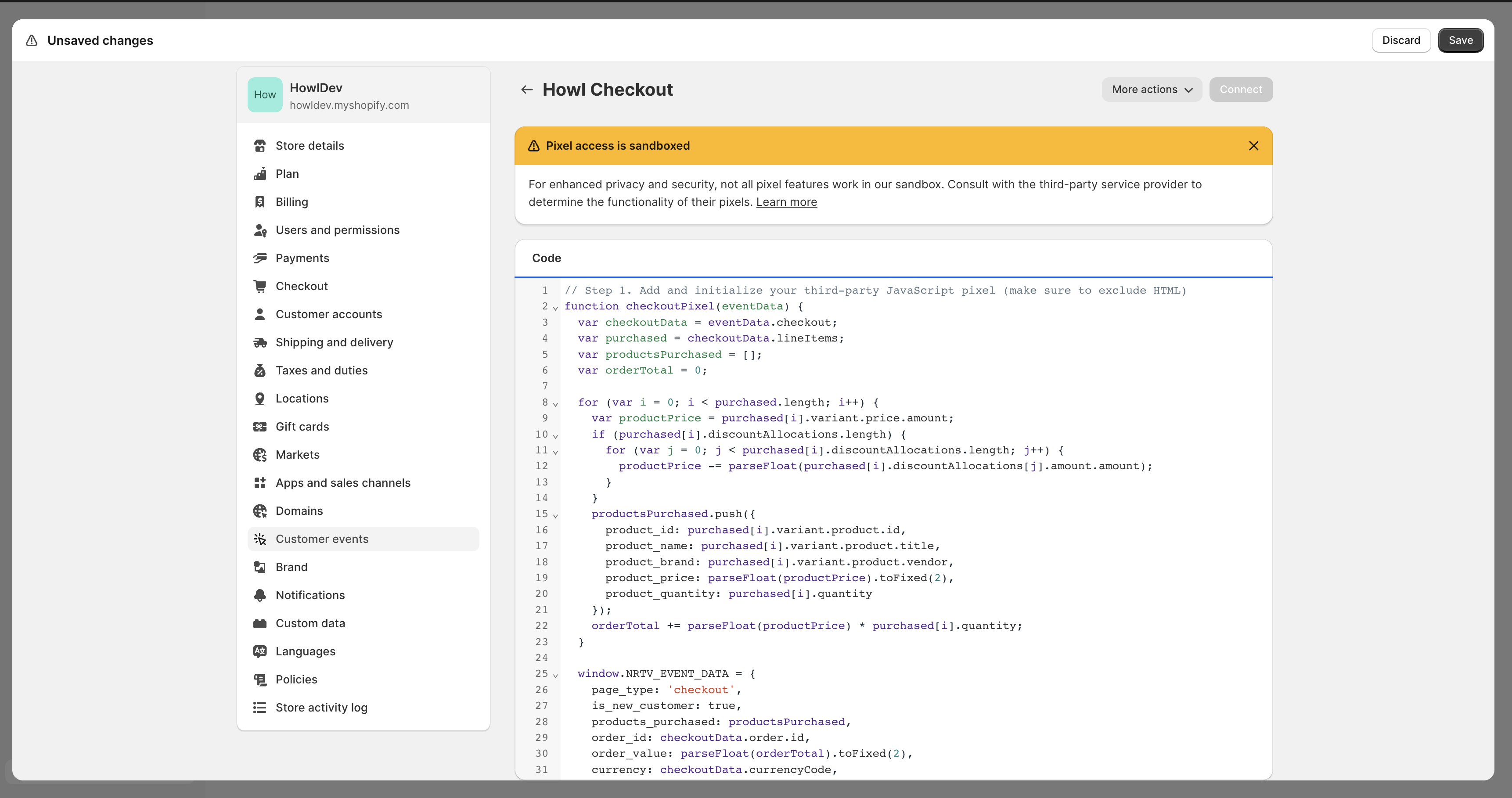
Task: Collapse the for loop fold on line 8
Action: coord(555,404)
